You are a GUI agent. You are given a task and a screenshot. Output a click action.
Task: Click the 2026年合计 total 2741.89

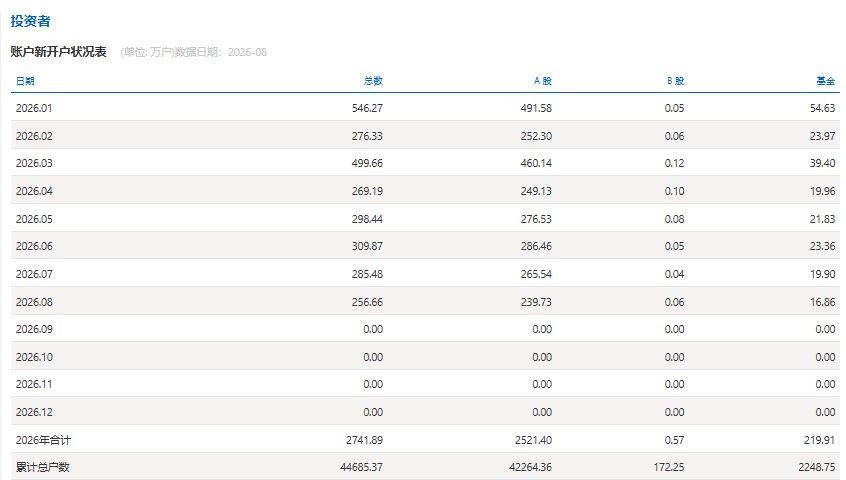tap(365, 440)
